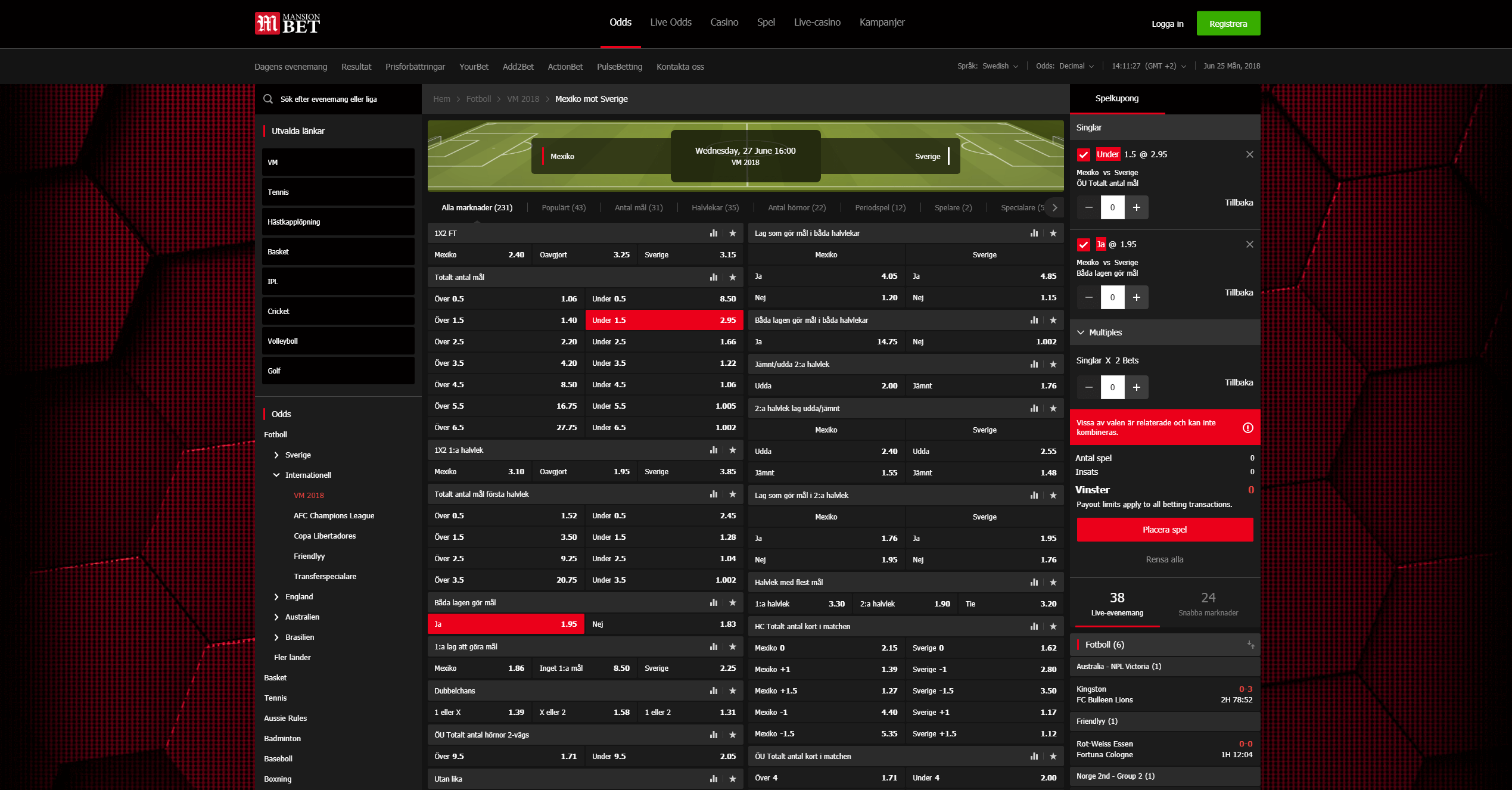Expand the Sverige football tree item
The width and height of the screenshot is (1512, 790).
[x=276, y=455]
